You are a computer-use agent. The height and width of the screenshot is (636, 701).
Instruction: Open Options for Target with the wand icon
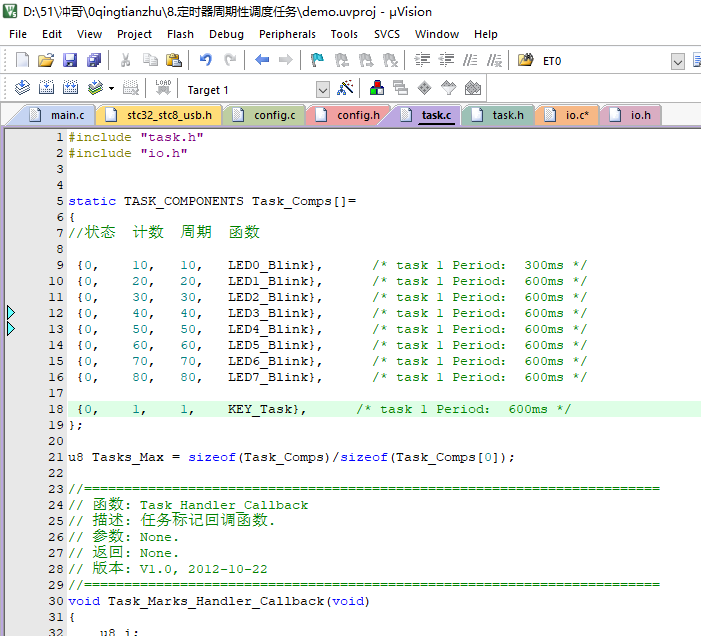pyautogui.click(x=346, y=88)
